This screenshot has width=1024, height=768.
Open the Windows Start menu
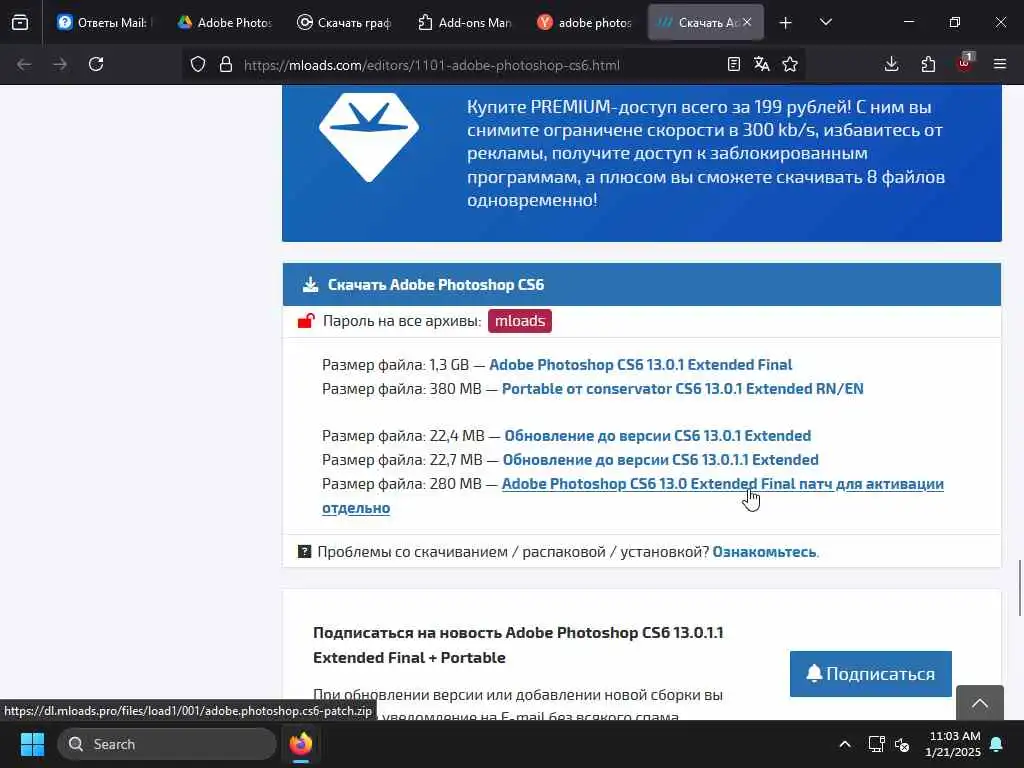coord(32,744)
